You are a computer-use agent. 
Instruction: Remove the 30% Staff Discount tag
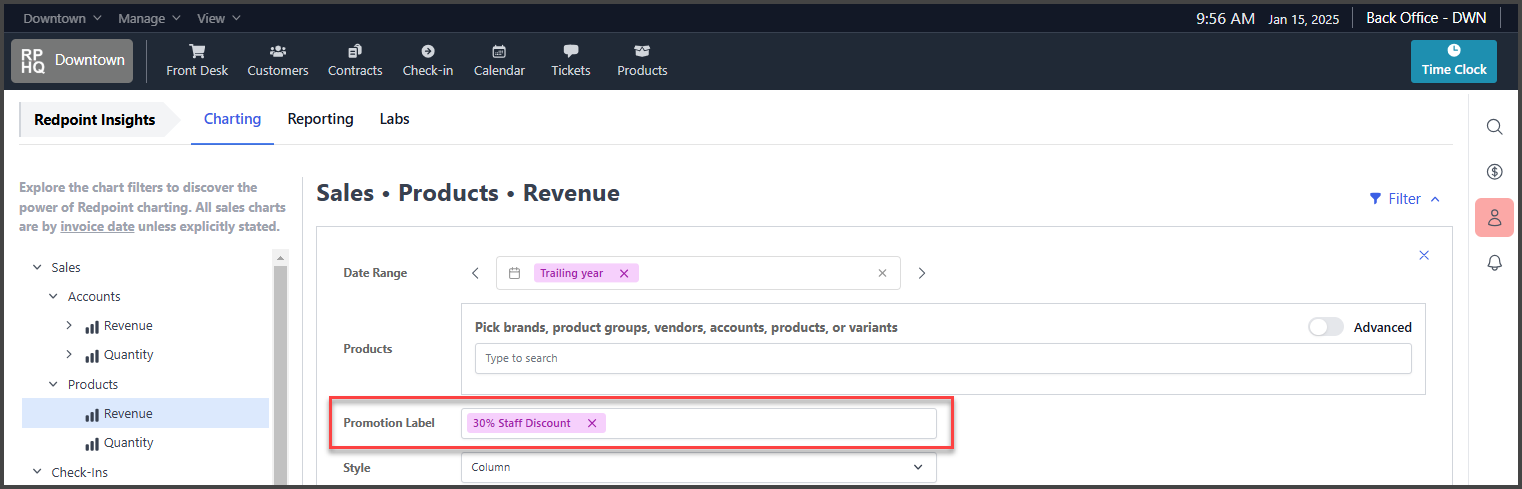click(592, 423)
